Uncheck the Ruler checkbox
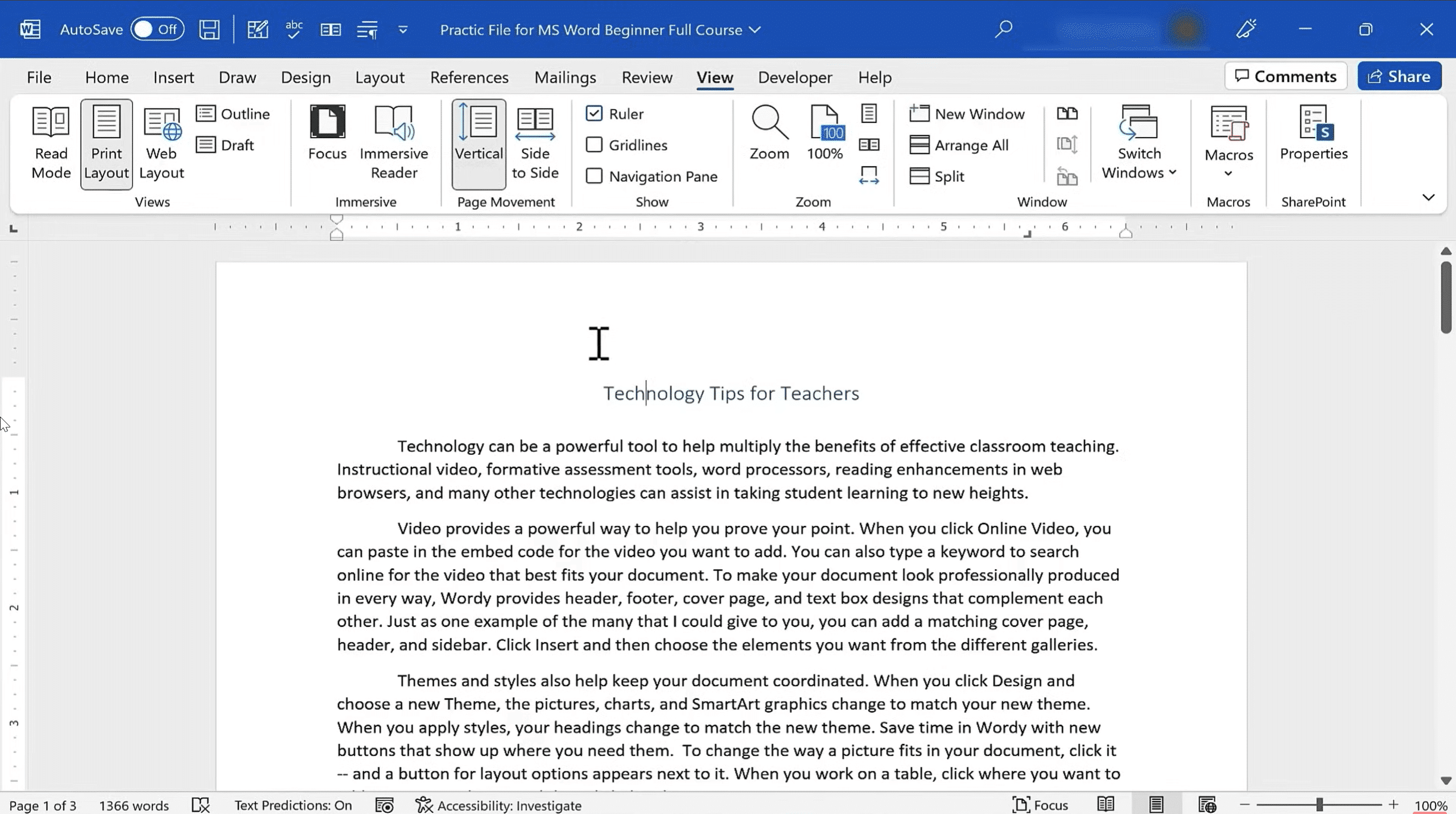Image resolution: width=1456 pixels, height=814 pixels. (x=594, y=114)
